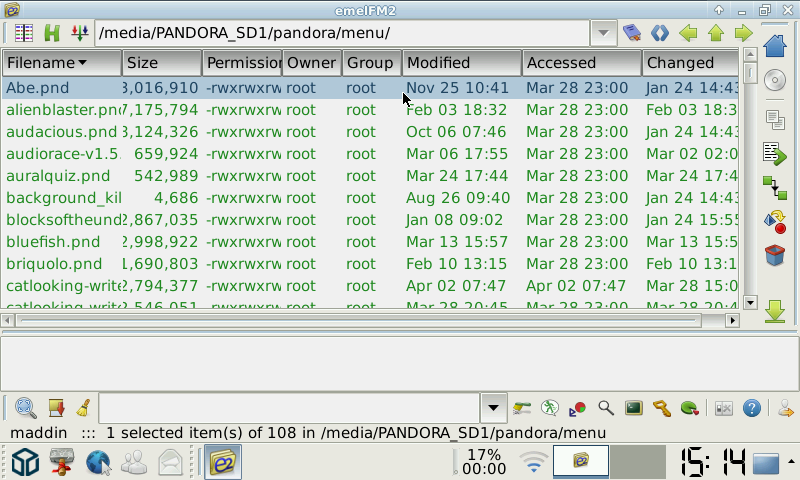800x480 pixels.
Task: Click the emelFM2 taskbar button
Action: pos(223,462)
